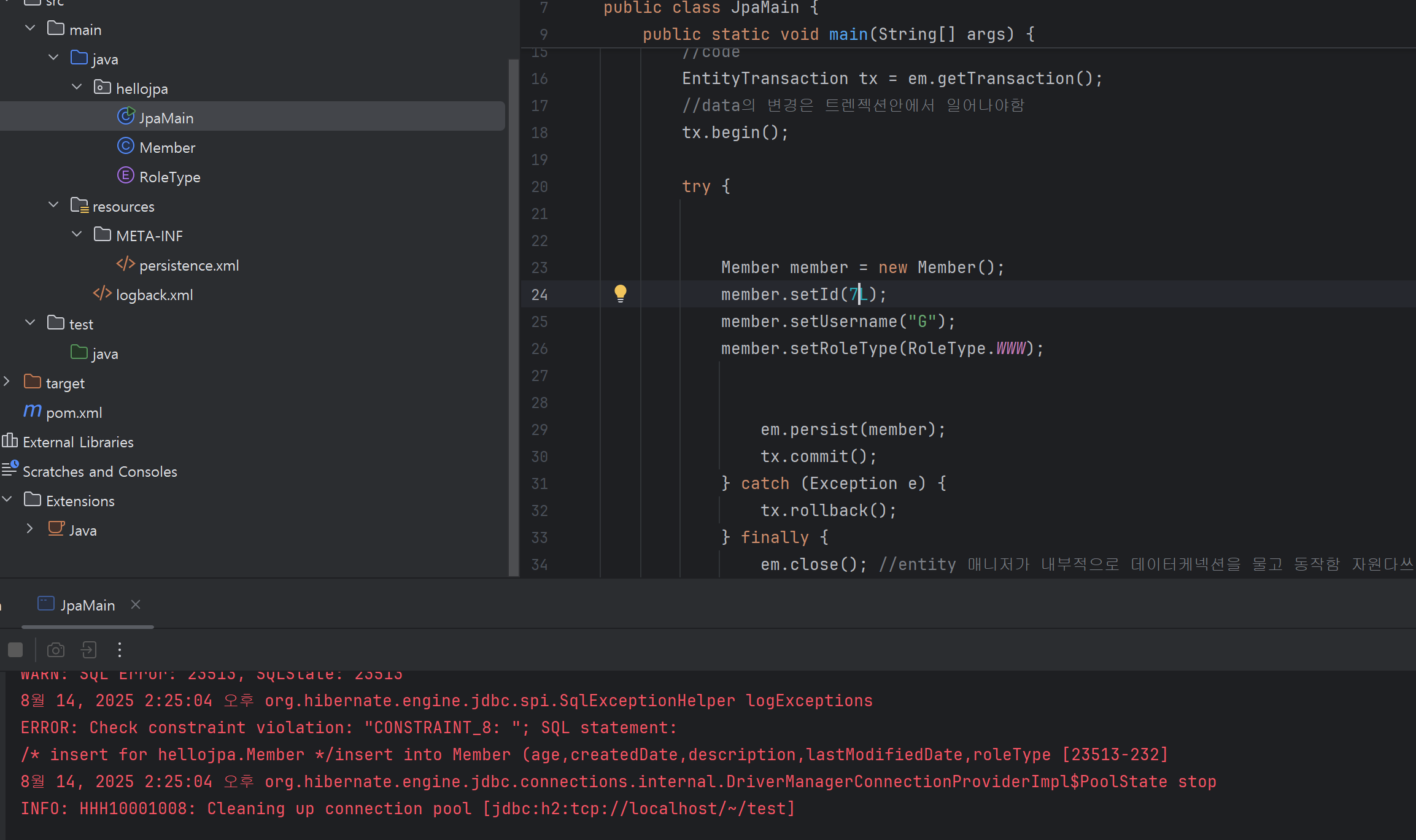Select persistence.xml file
The height and width of the screenshot is (840, 1416).
[x=189, y=265]
